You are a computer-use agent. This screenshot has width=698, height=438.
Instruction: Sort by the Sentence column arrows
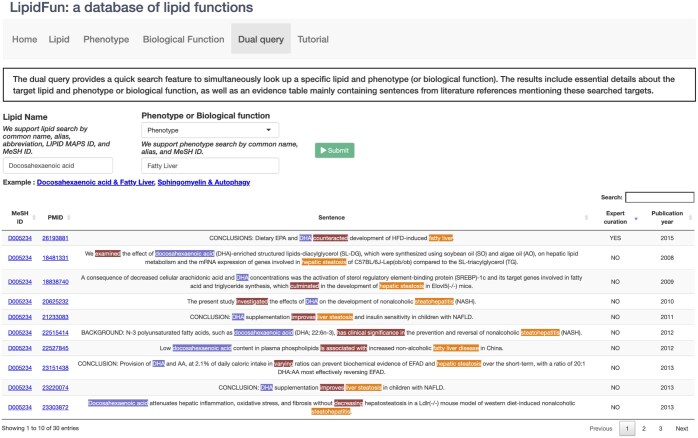tap(586, 217)
